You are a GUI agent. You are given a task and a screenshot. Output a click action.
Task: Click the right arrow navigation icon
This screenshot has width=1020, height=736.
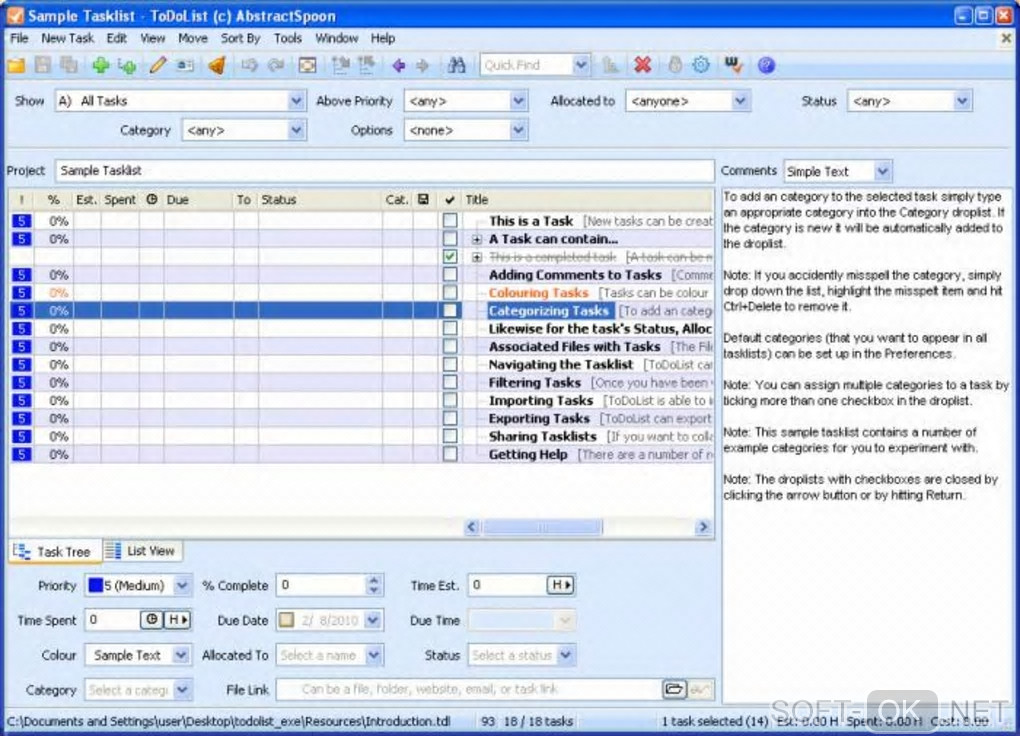coord(423,65)
